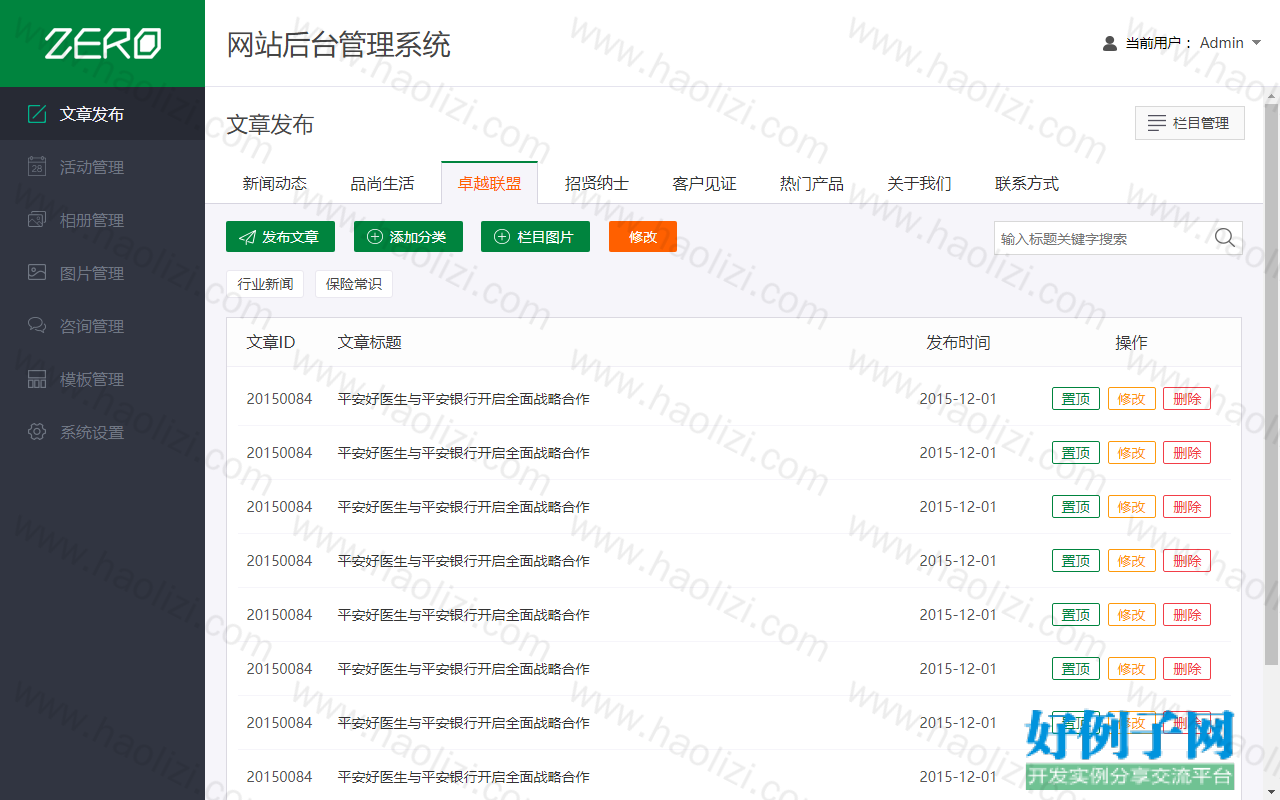The height and width of the screenshot is (800, 1280).
Task: Click the ZERO logo
Action: point(102,43)
